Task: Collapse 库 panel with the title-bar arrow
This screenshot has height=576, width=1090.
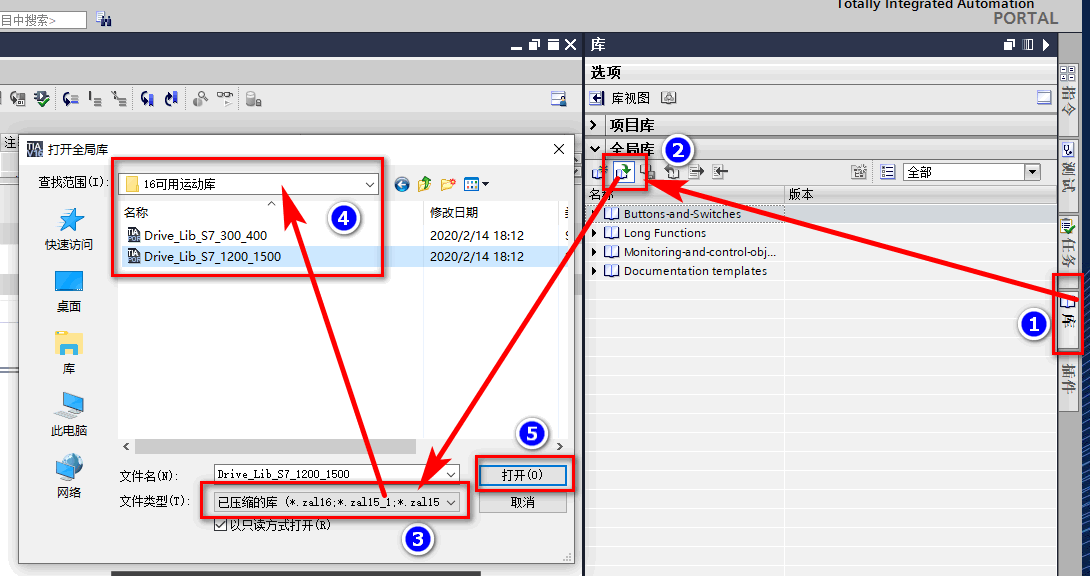Action: point(1046,44)
